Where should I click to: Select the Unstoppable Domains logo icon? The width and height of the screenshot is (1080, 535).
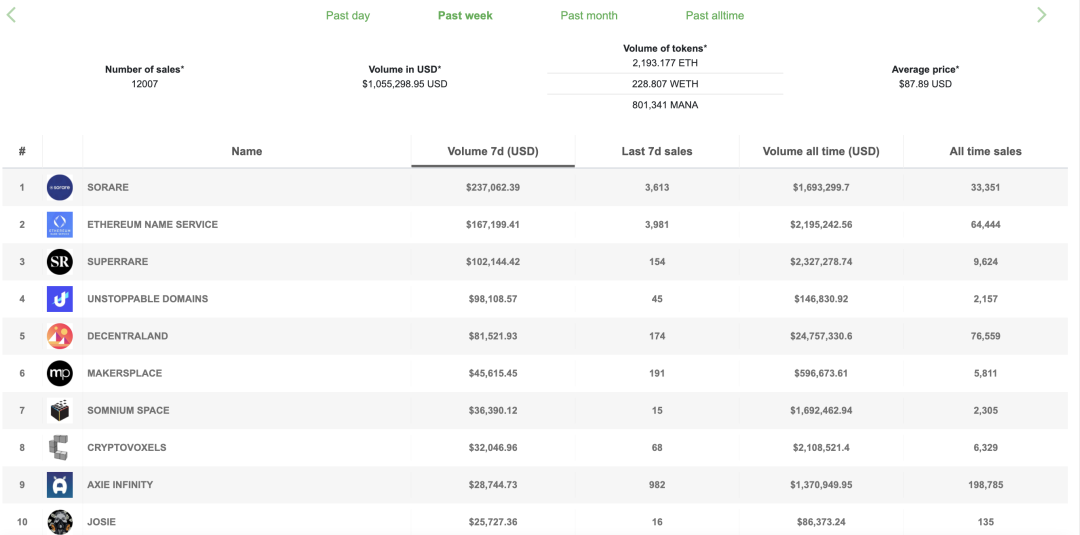[60, 299]
